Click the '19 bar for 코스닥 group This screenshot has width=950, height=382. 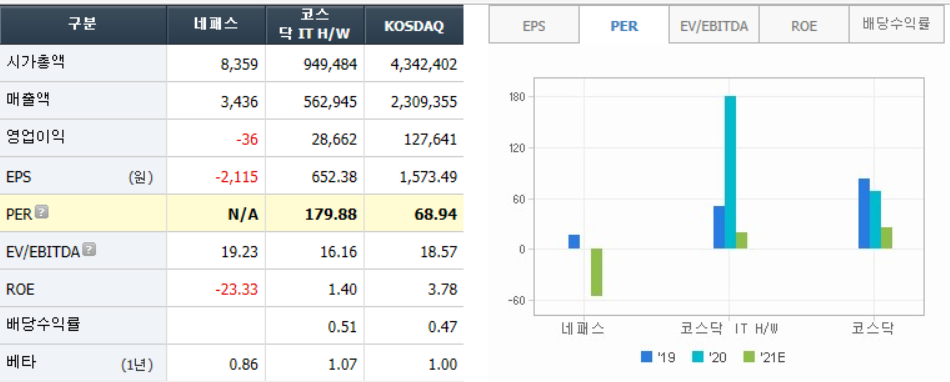coord(864,214)
